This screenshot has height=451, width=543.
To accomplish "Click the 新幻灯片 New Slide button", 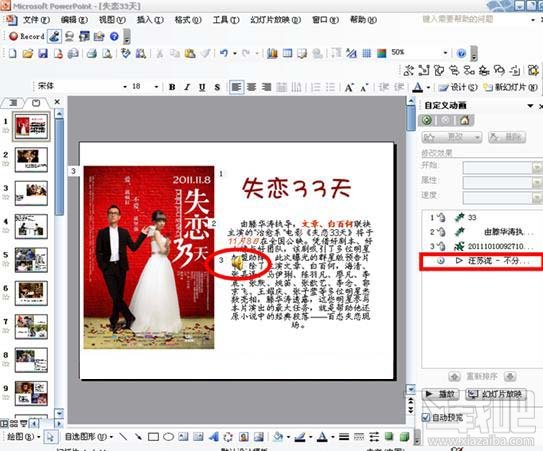I will click(x=510, y=87).
